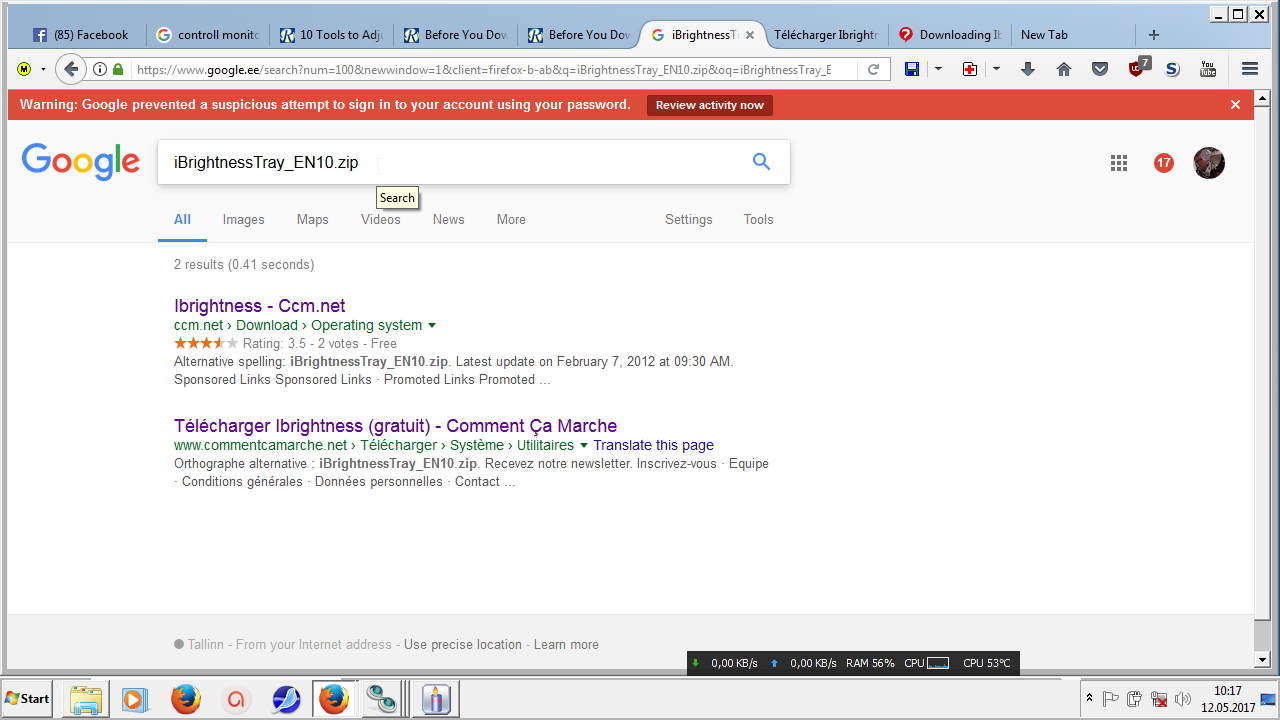Click the vertical scrollbar down arrow
1280x720 pixels.
[x=1262, y=660]
